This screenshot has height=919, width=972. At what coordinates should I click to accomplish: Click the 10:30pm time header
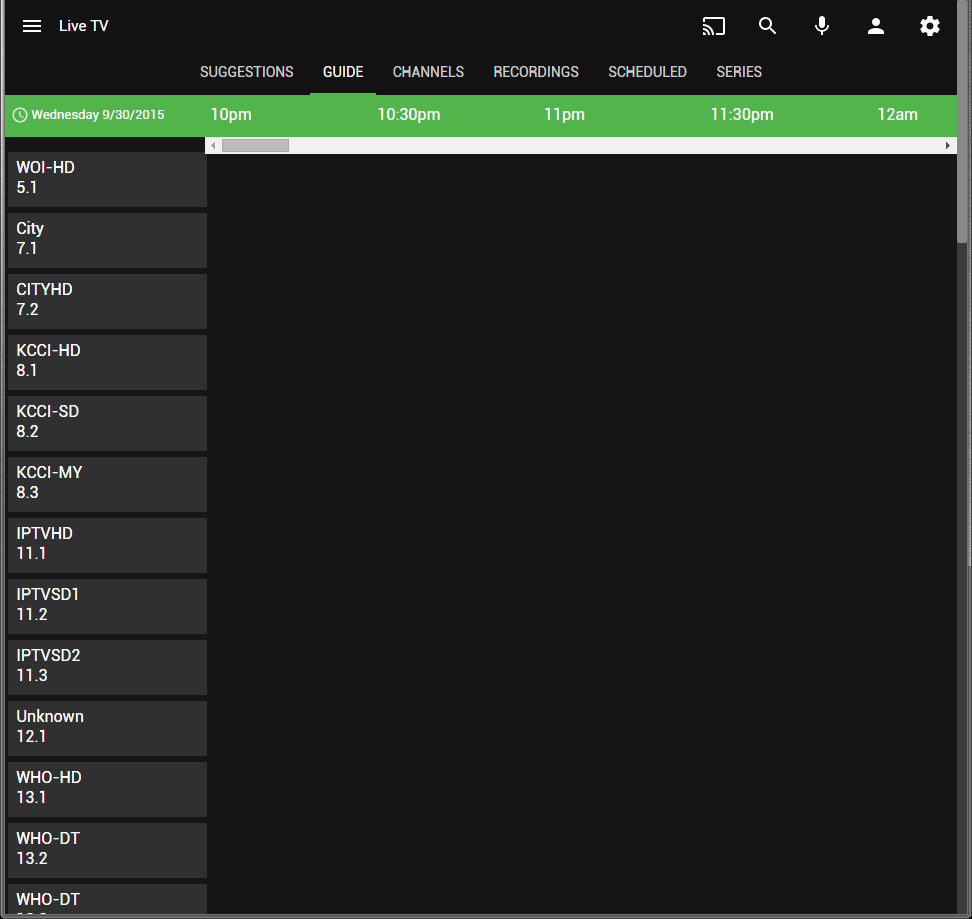(x=409, y=115)
